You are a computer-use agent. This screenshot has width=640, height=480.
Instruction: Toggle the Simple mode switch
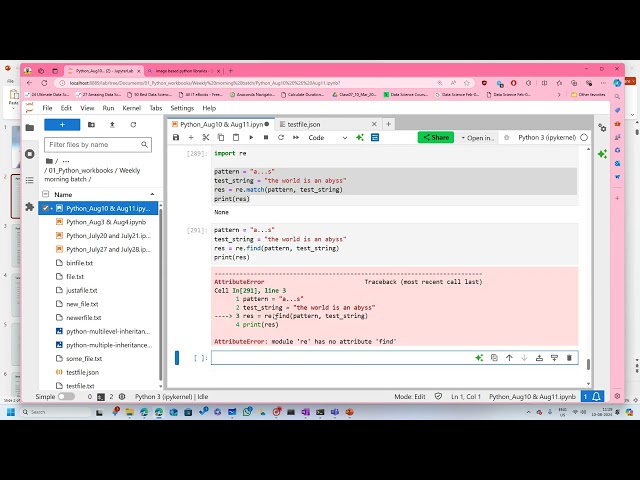pos(66,396)
